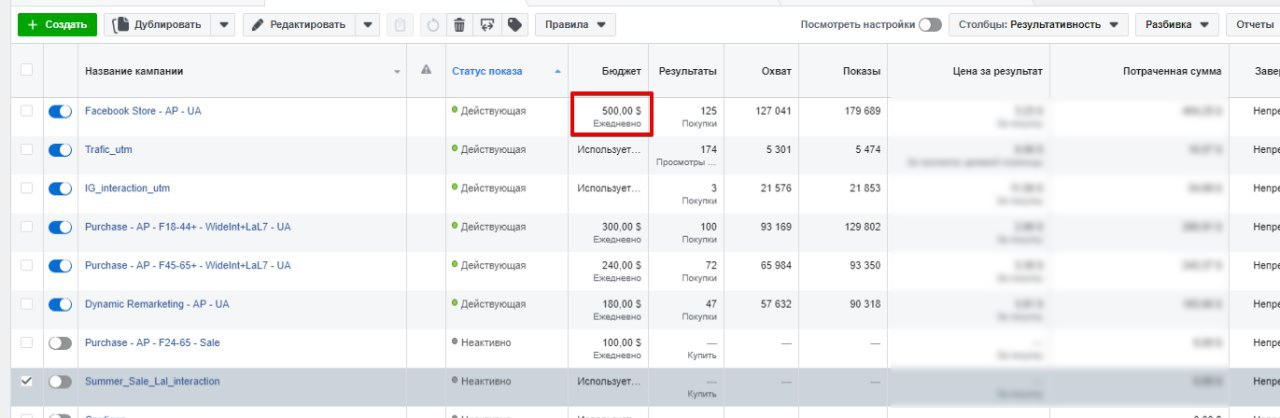
Task: Click the Редактировать pencil button
Action: pyautogui.click(x=299, y=25)
